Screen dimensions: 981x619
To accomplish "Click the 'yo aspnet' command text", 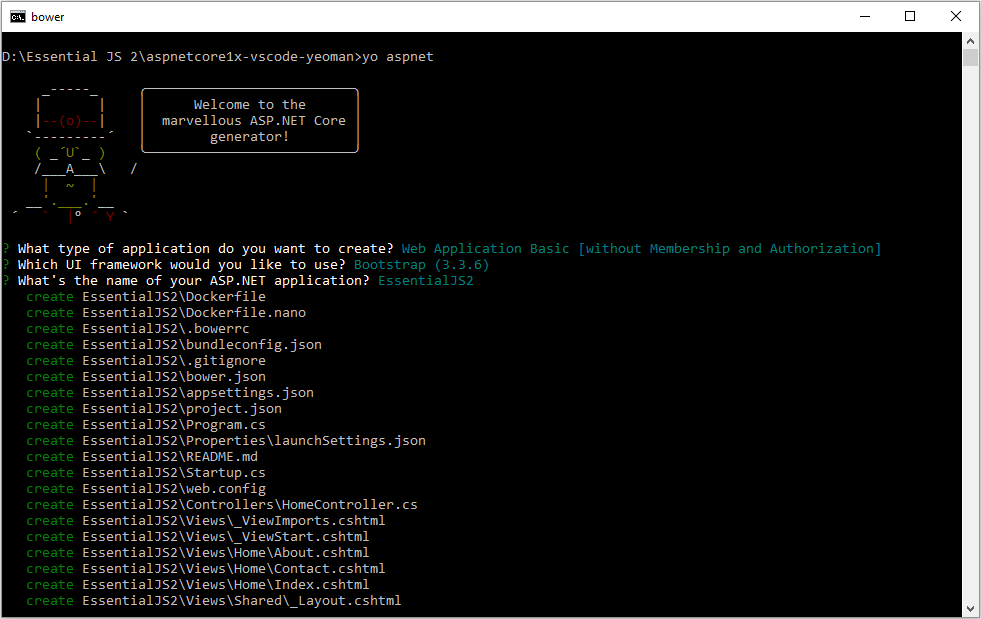I will (x=398, y=57).
